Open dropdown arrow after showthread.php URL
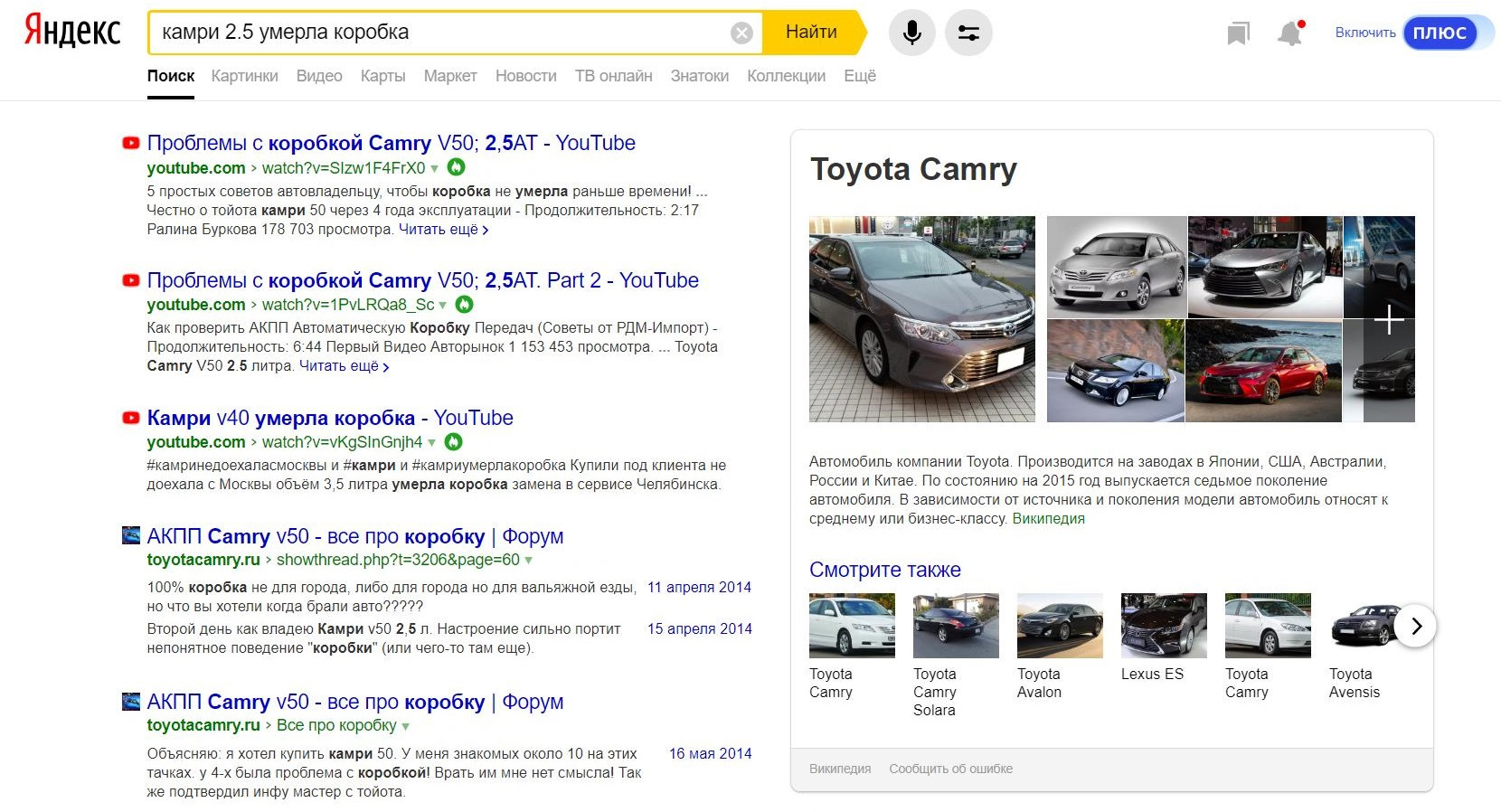This screenshot has width=1501, height=812. [x=529, y=561]
